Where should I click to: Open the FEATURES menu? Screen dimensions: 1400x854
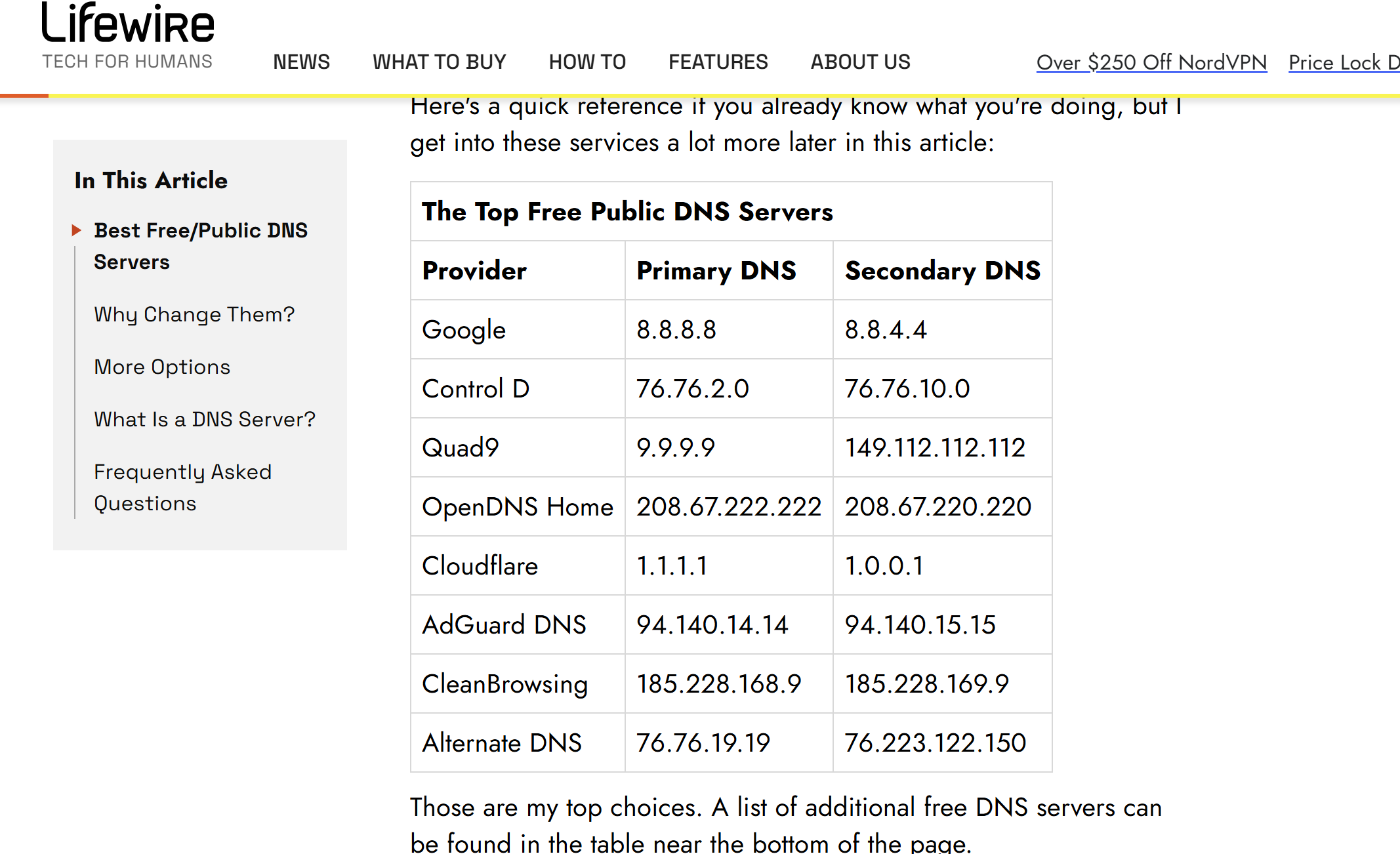718,62
